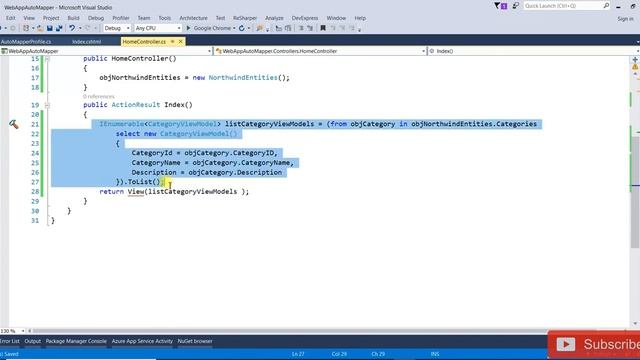
Task: Open the Azure App Service Activity tab
Action: point(142,341)
